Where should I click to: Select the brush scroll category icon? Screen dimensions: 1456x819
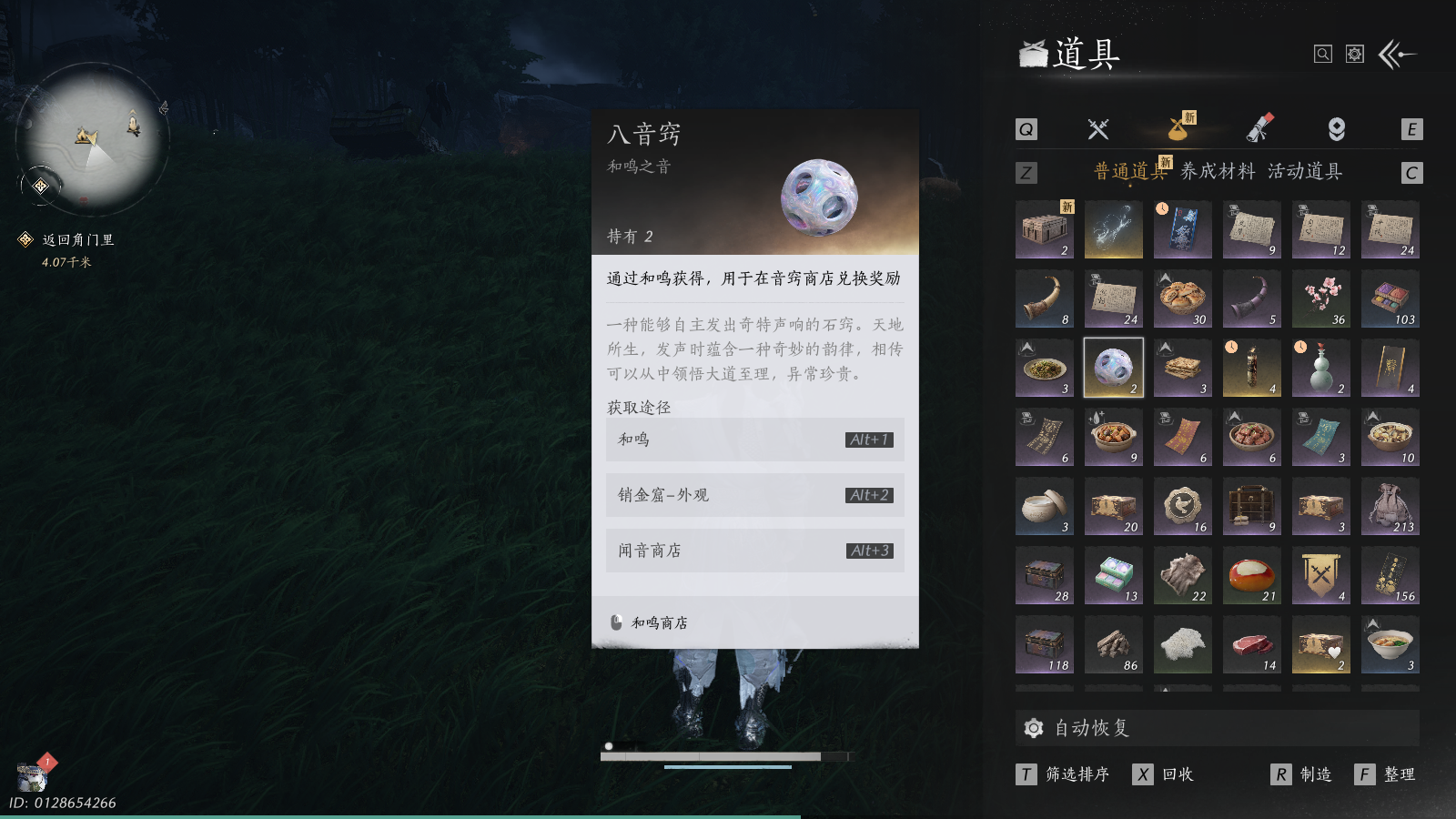click(1260, 128)
